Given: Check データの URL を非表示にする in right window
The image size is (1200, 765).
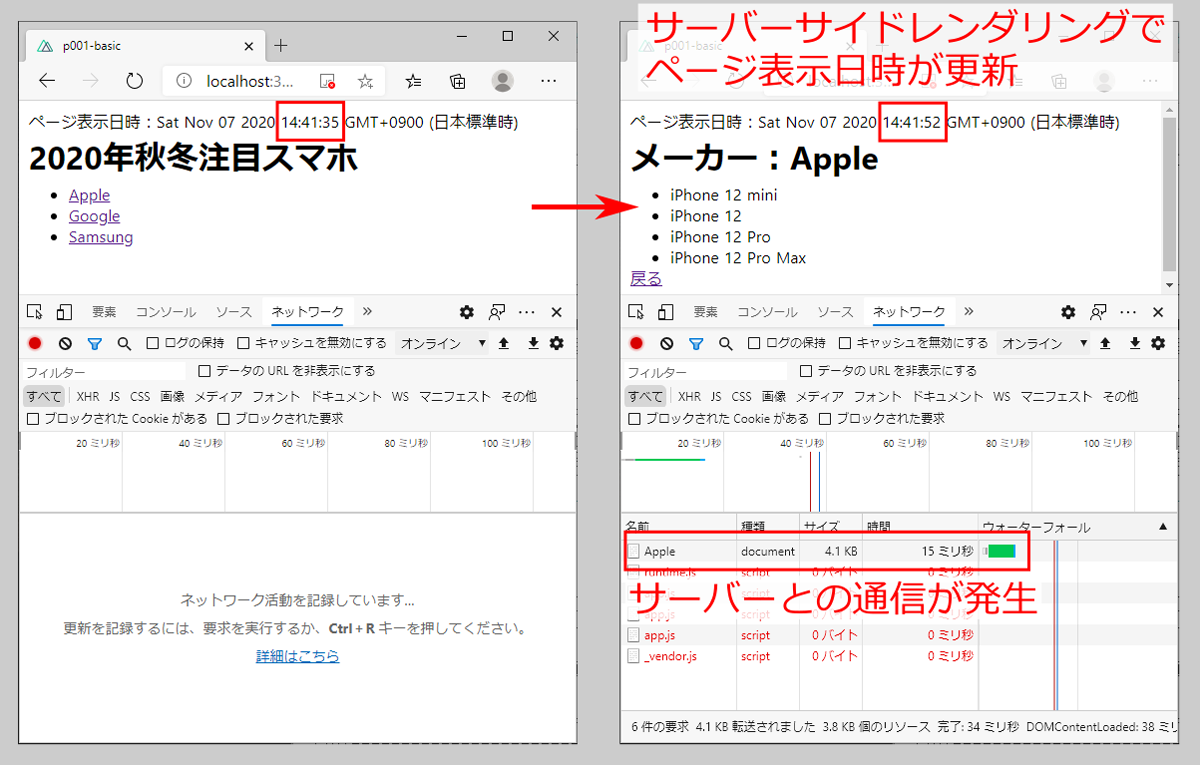Looking at the screenshot, I should [806, 371].
